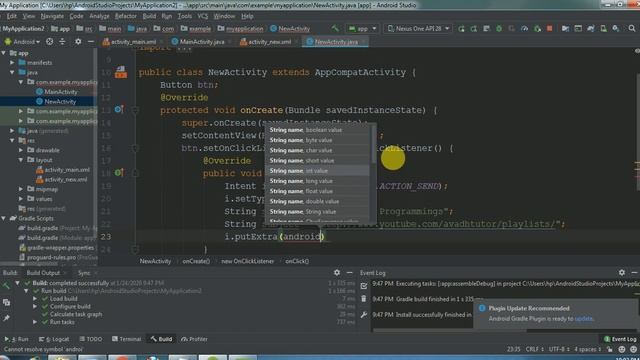Open the AVD Manager icon
This screenshot has height=360, width=640.
tap(603, 29)
